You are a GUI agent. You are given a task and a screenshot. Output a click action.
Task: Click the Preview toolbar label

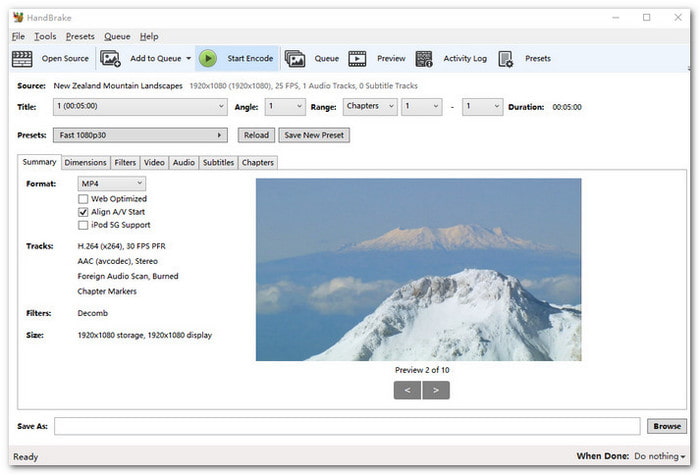tap(391, 58)
